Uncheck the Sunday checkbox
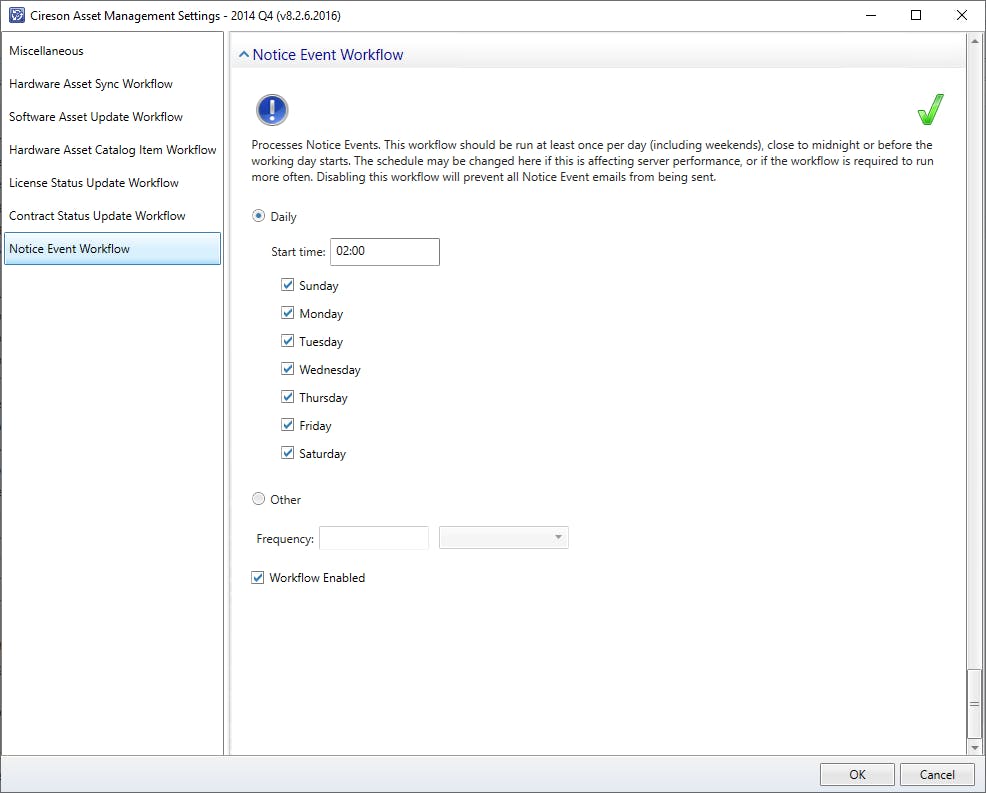 [x=288, y=285]
